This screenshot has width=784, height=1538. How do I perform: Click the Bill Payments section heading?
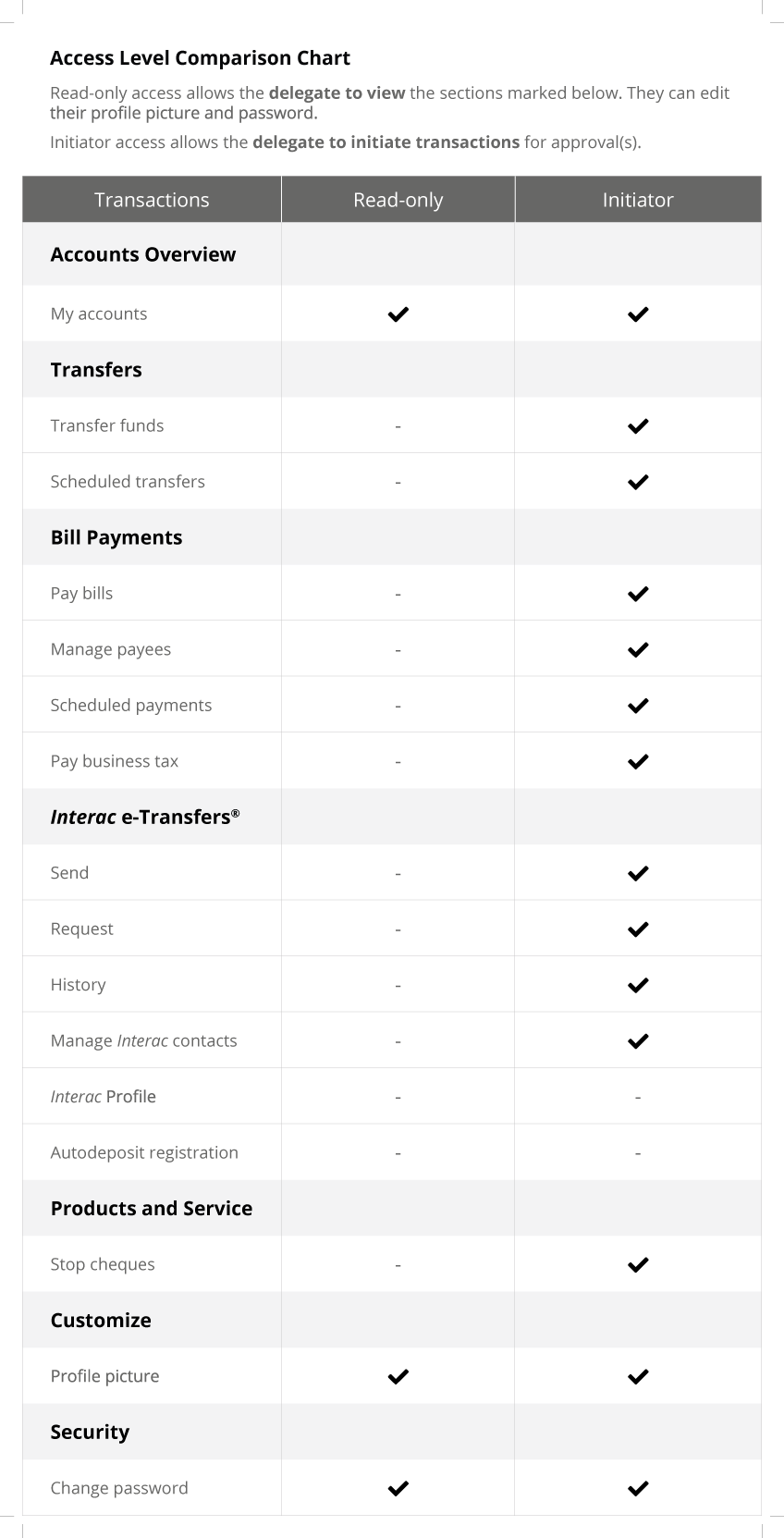116,537
